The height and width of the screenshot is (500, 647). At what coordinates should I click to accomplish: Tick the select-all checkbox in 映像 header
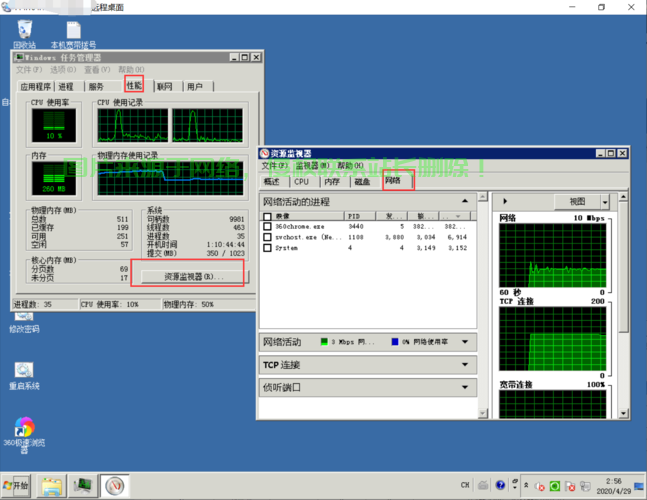pyautogui.click(x=267, y=216)
